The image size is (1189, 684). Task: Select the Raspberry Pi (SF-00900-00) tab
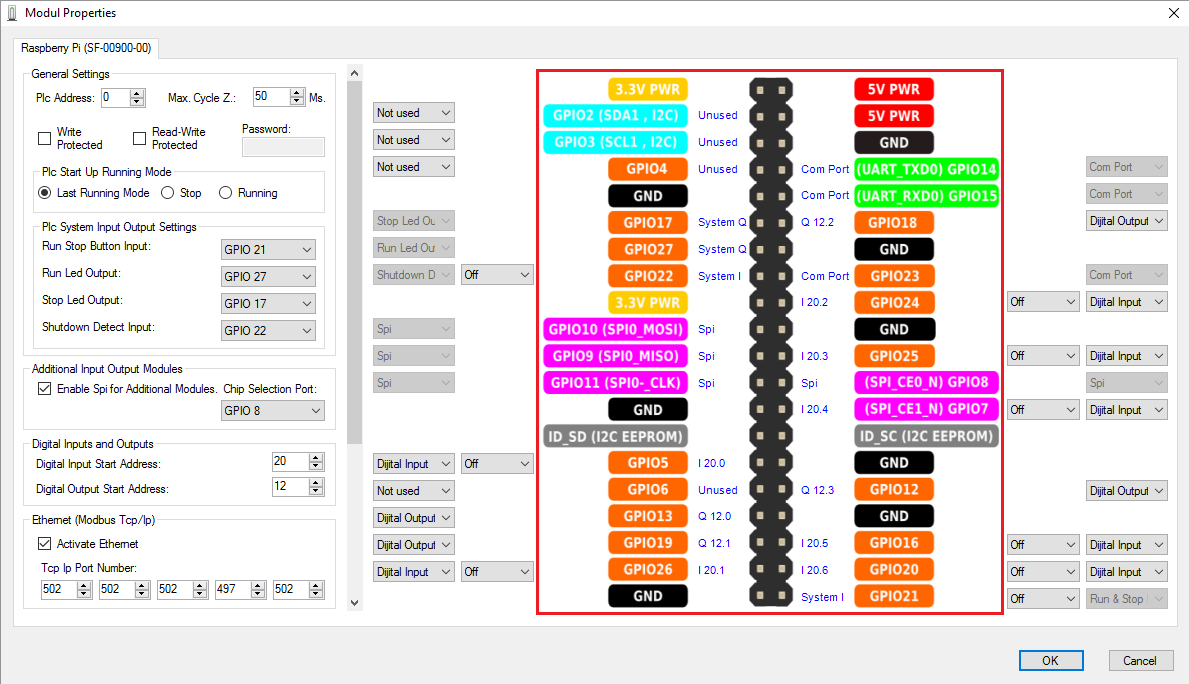pos(86,48)
